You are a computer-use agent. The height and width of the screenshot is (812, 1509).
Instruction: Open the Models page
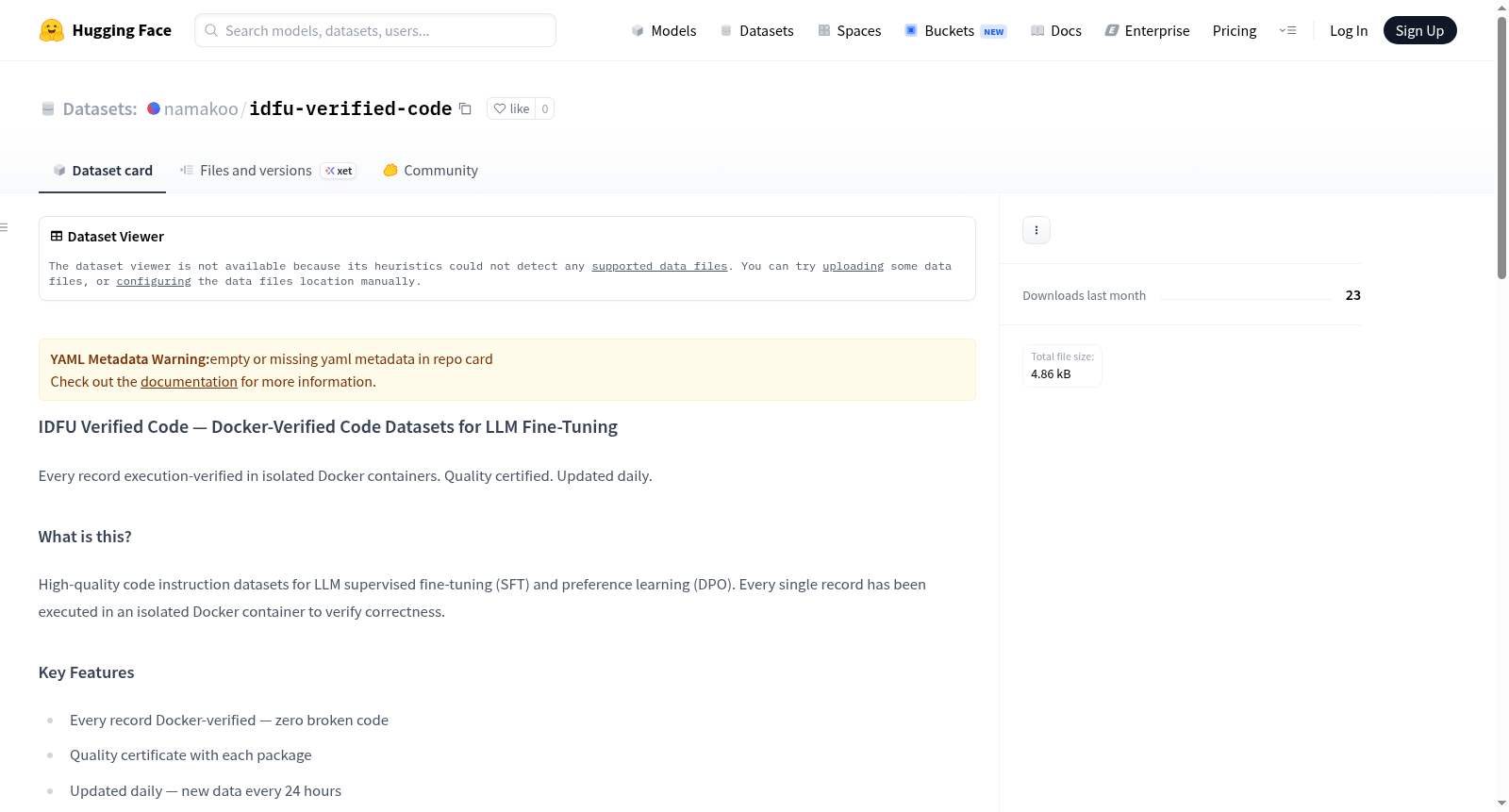[x=664, y=30]
